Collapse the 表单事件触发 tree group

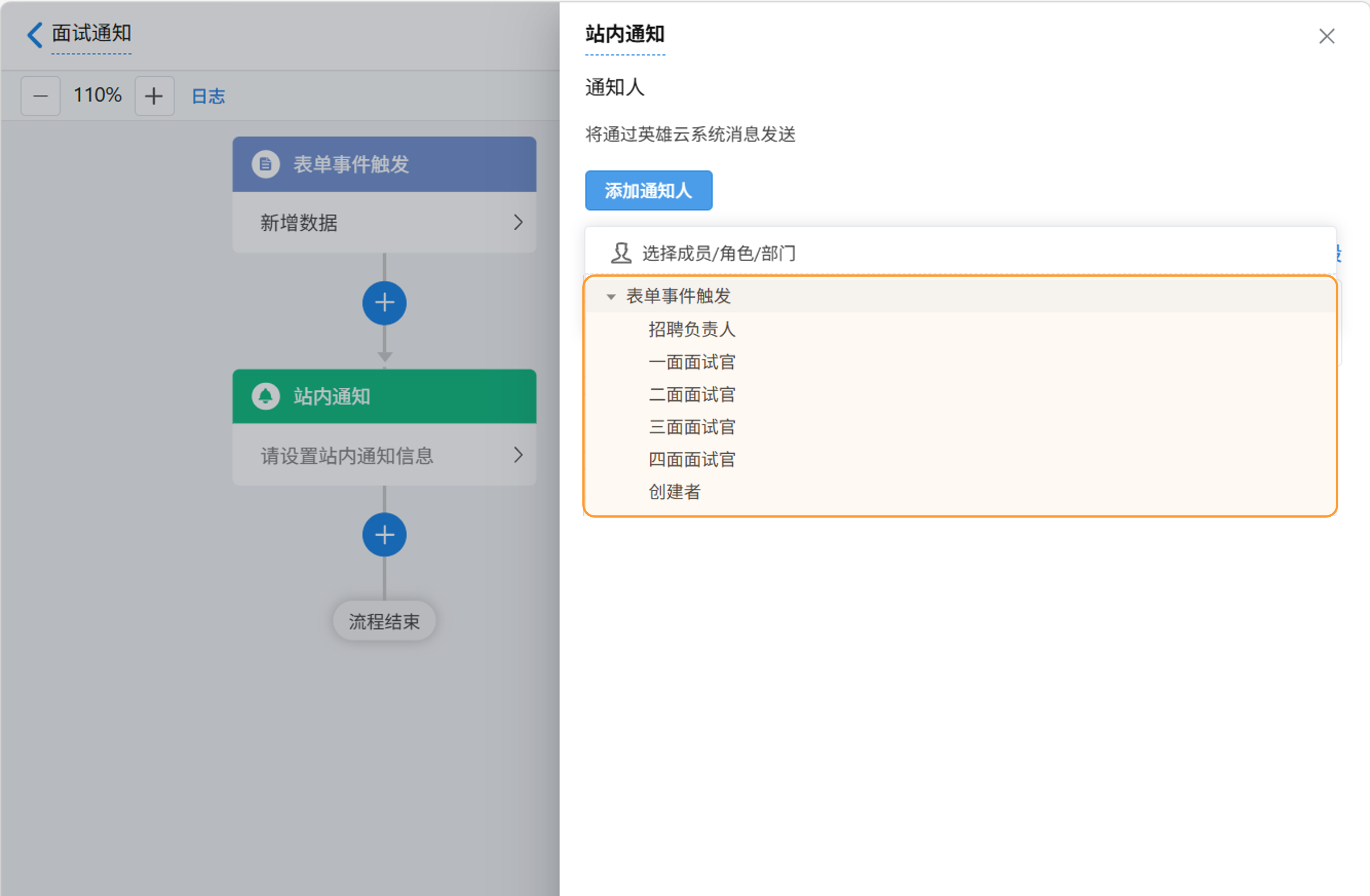point(611,297)
